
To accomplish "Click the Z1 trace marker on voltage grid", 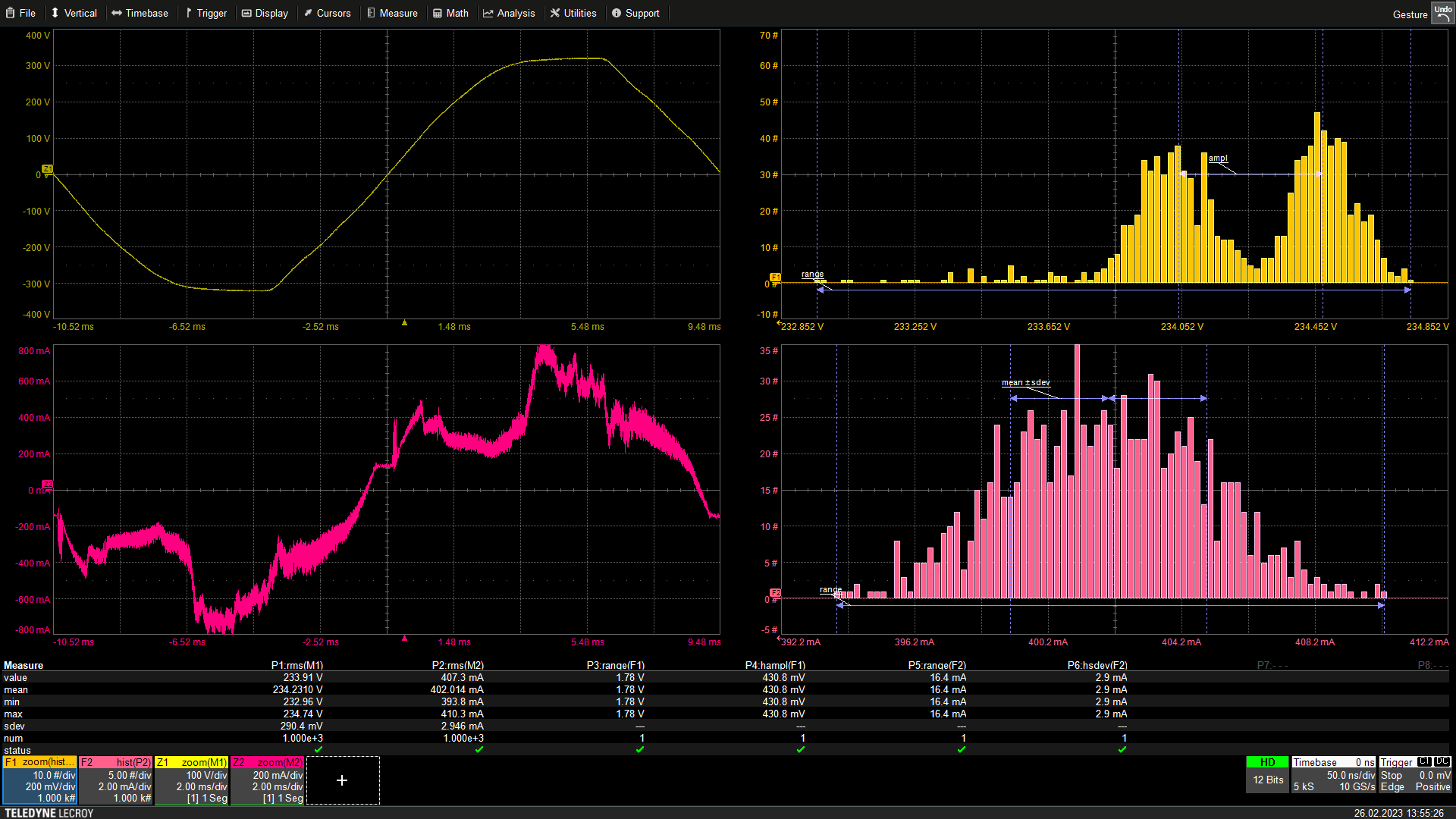I will pos(47,168).
